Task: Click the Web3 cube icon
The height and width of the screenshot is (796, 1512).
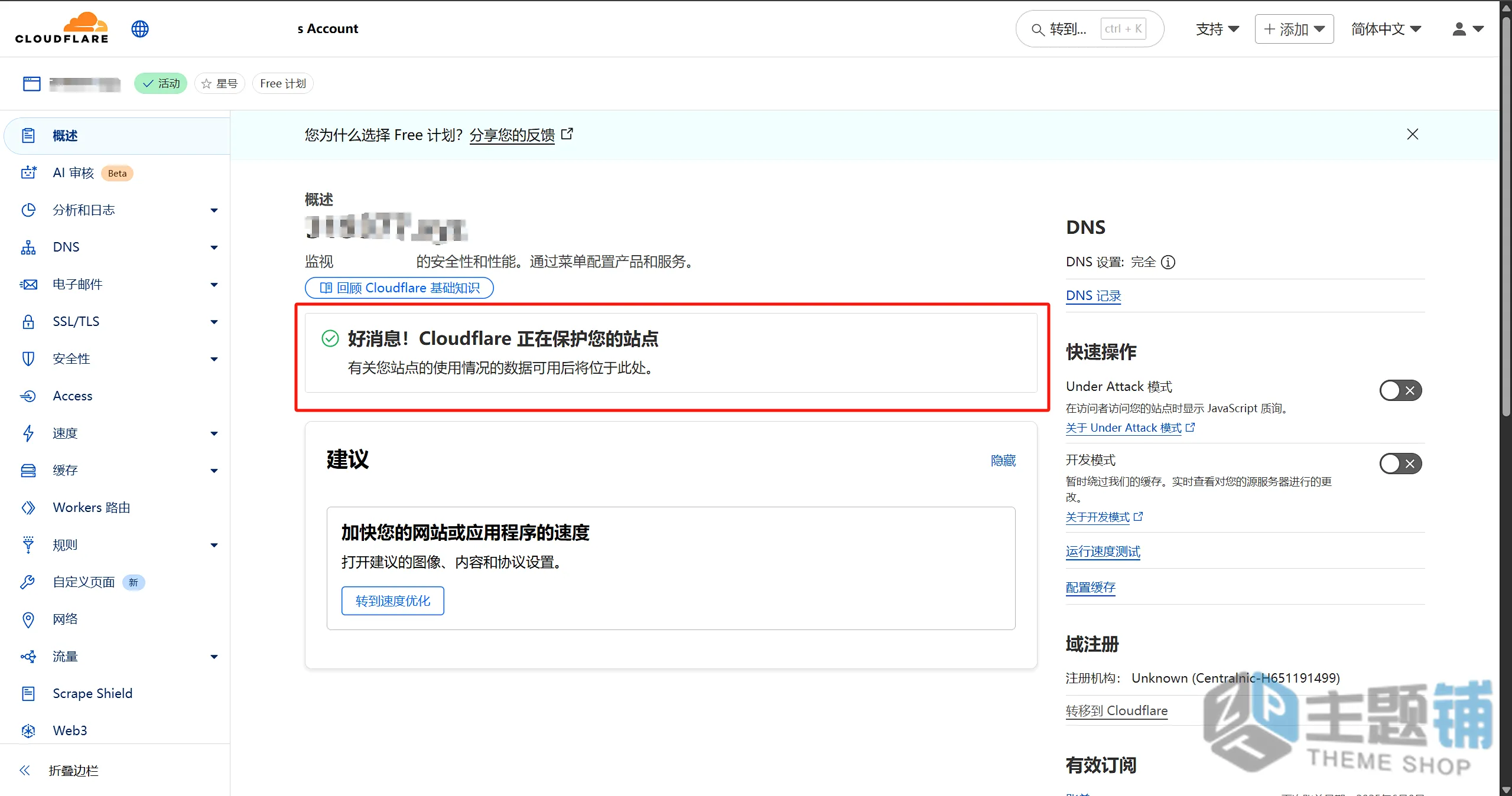Action: click(28, 731)
